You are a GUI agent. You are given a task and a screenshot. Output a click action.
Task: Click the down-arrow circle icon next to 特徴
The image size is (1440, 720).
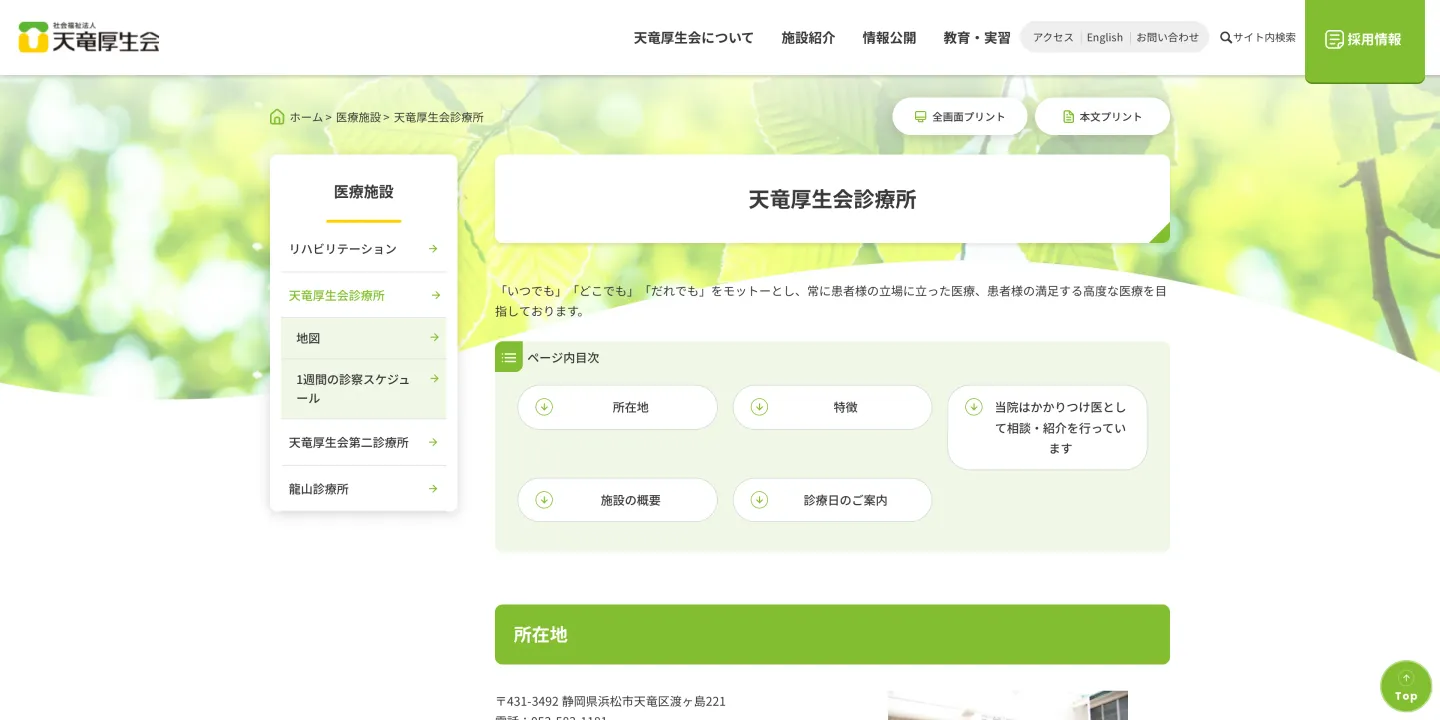[x=759, y=407]
